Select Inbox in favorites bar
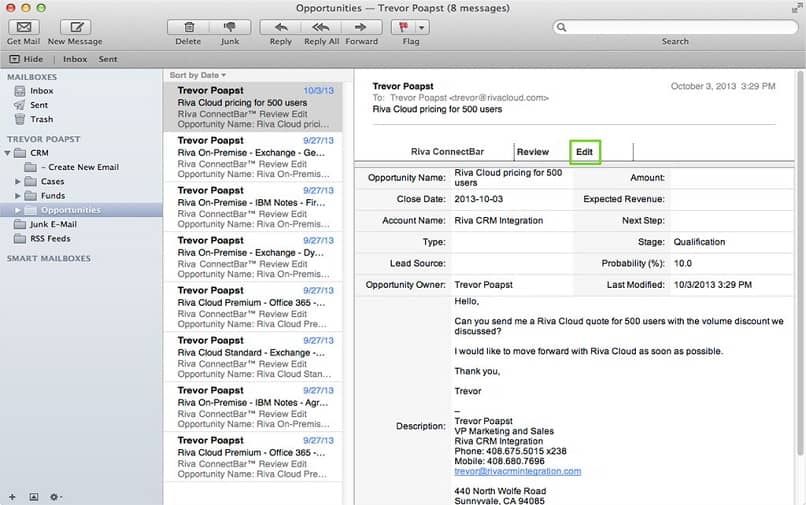 75,59
